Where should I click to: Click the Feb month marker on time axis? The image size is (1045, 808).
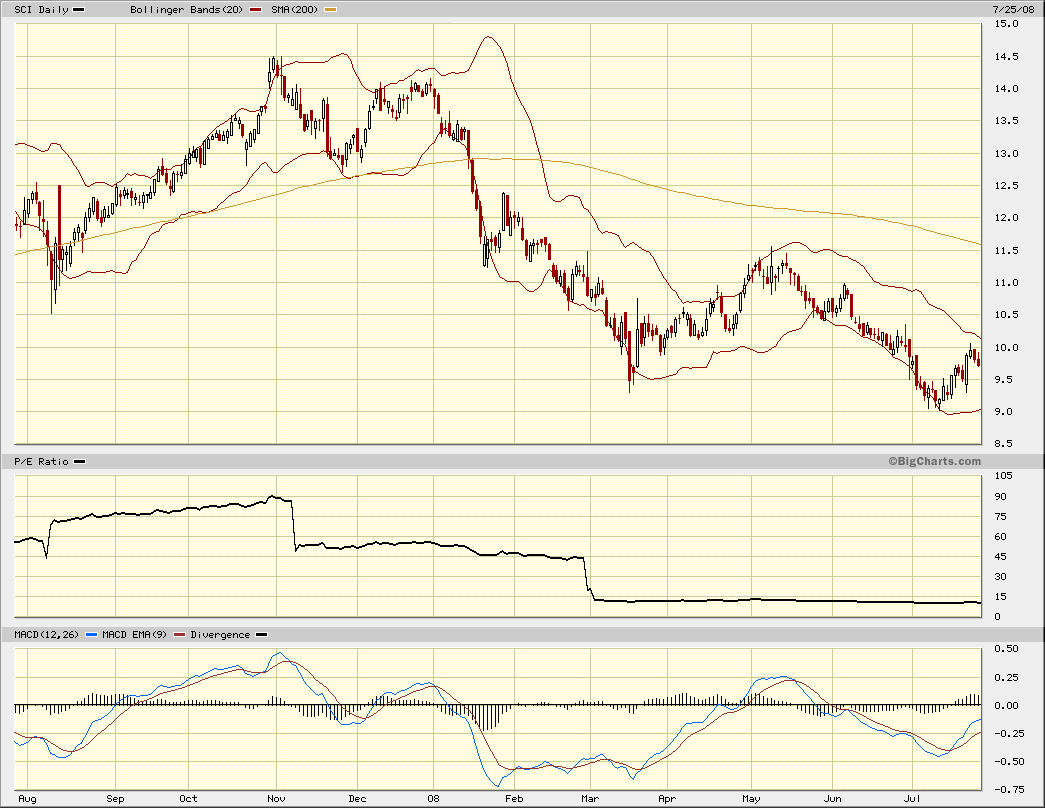pos(514,799)
